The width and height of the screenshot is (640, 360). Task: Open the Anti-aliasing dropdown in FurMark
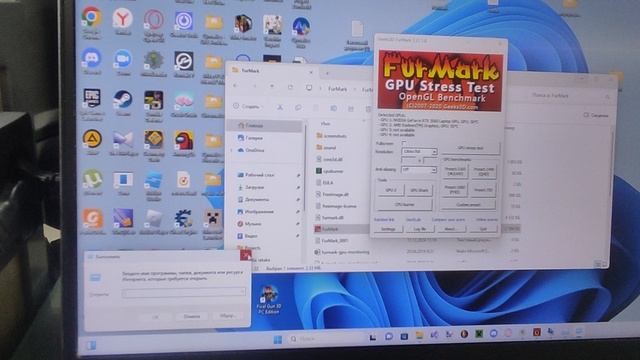[419, 169]
